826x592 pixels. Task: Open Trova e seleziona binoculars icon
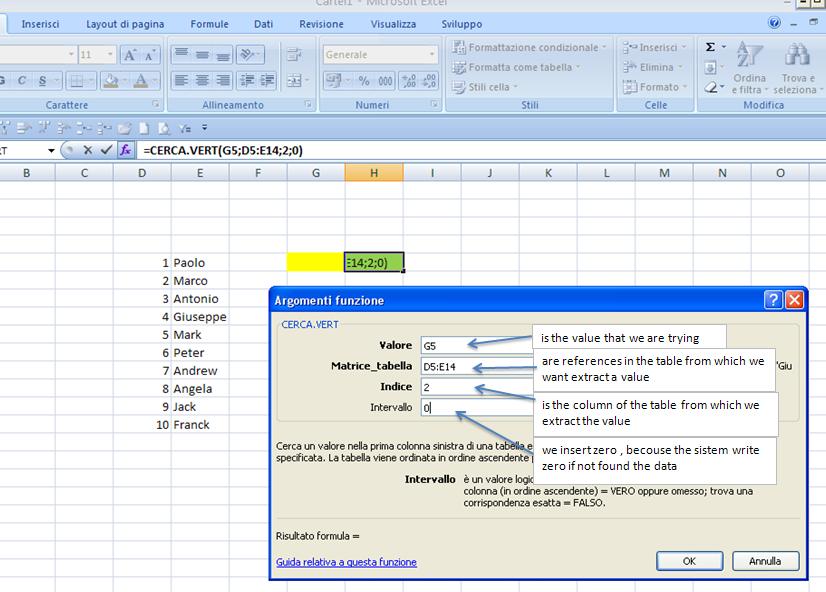[795, 57]
